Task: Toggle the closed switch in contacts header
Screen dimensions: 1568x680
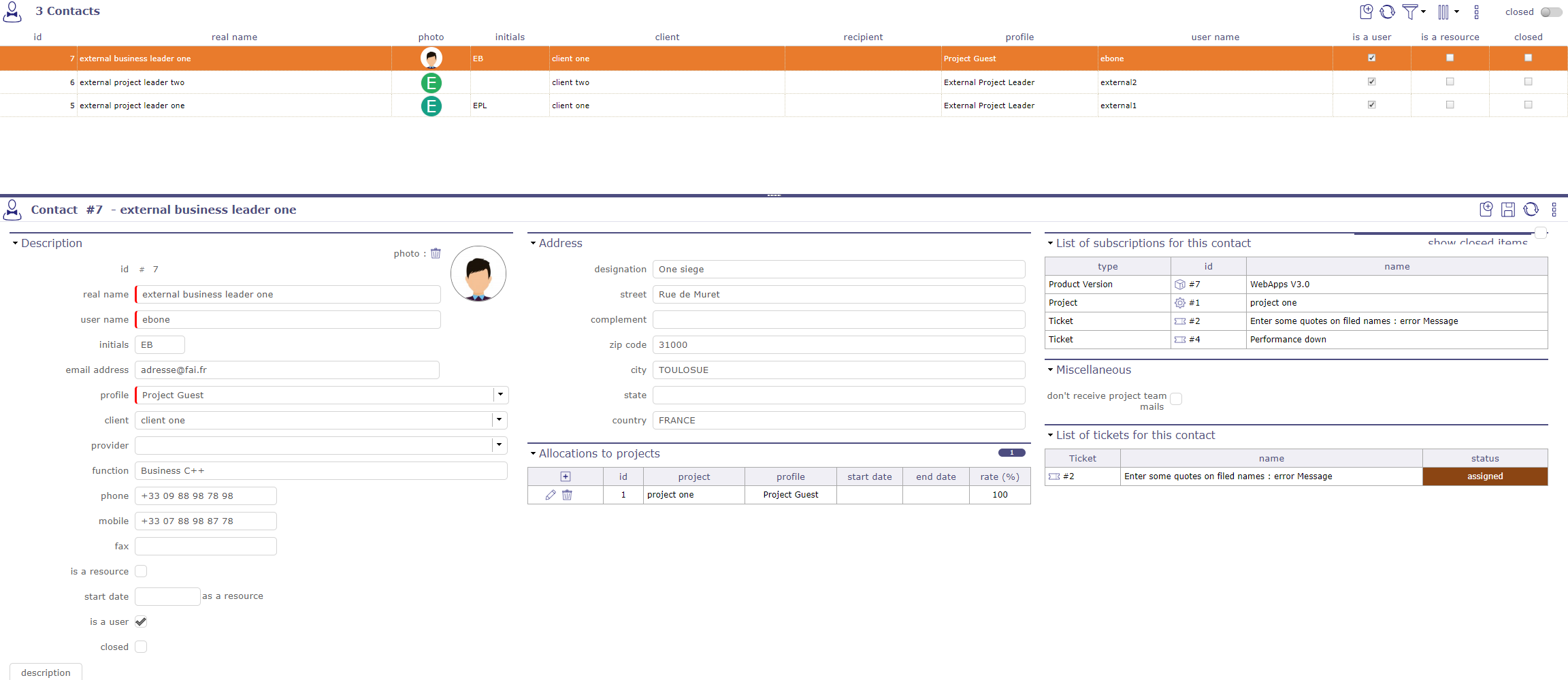Action: [x=1548, y=12]
